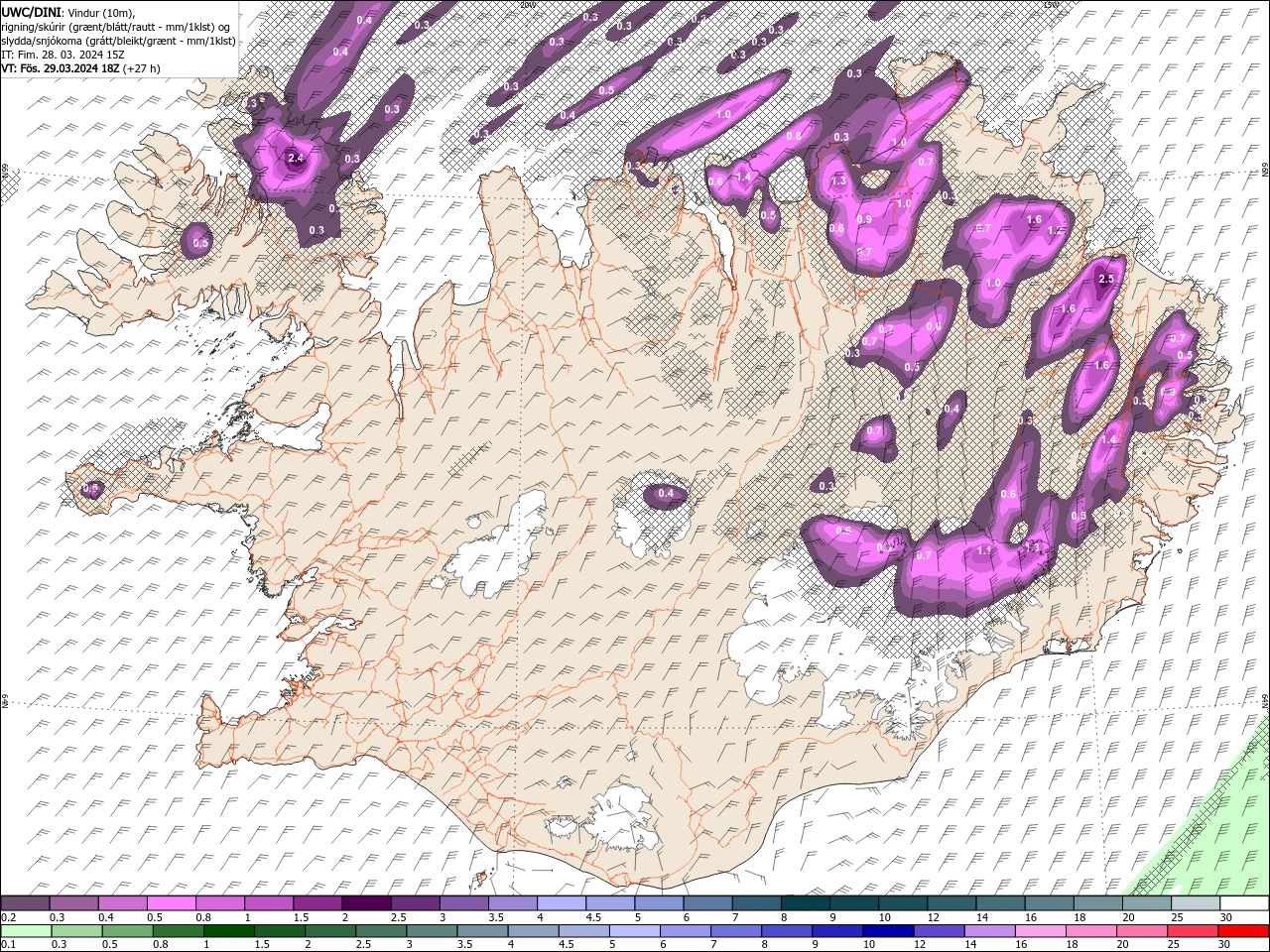The width and height of the screenshot is (1270, 952).
Task: Pick the pale green swatch between 0.1 and 0.3
Action: point(26,931)
